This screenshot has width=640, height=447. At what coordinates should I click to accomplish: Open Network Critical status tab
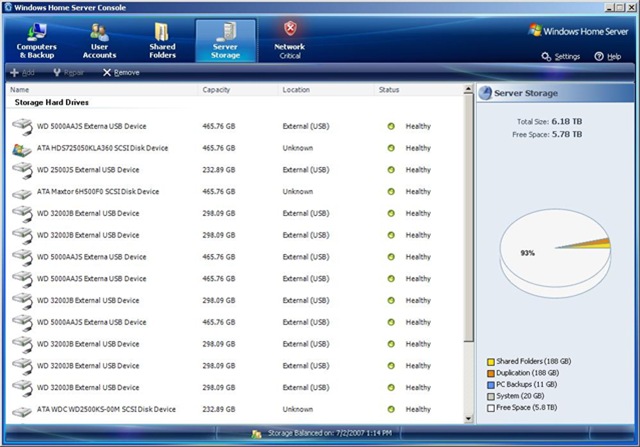coord(290,41)
